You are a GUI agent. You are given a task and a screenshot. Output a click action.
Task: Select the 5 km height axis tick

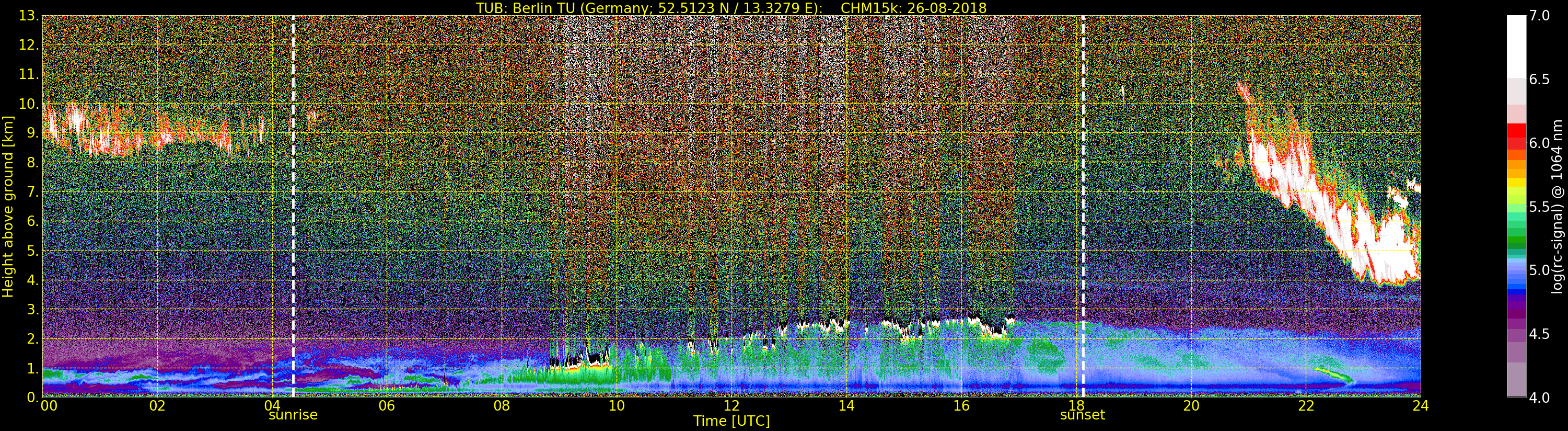click(32, 251)
